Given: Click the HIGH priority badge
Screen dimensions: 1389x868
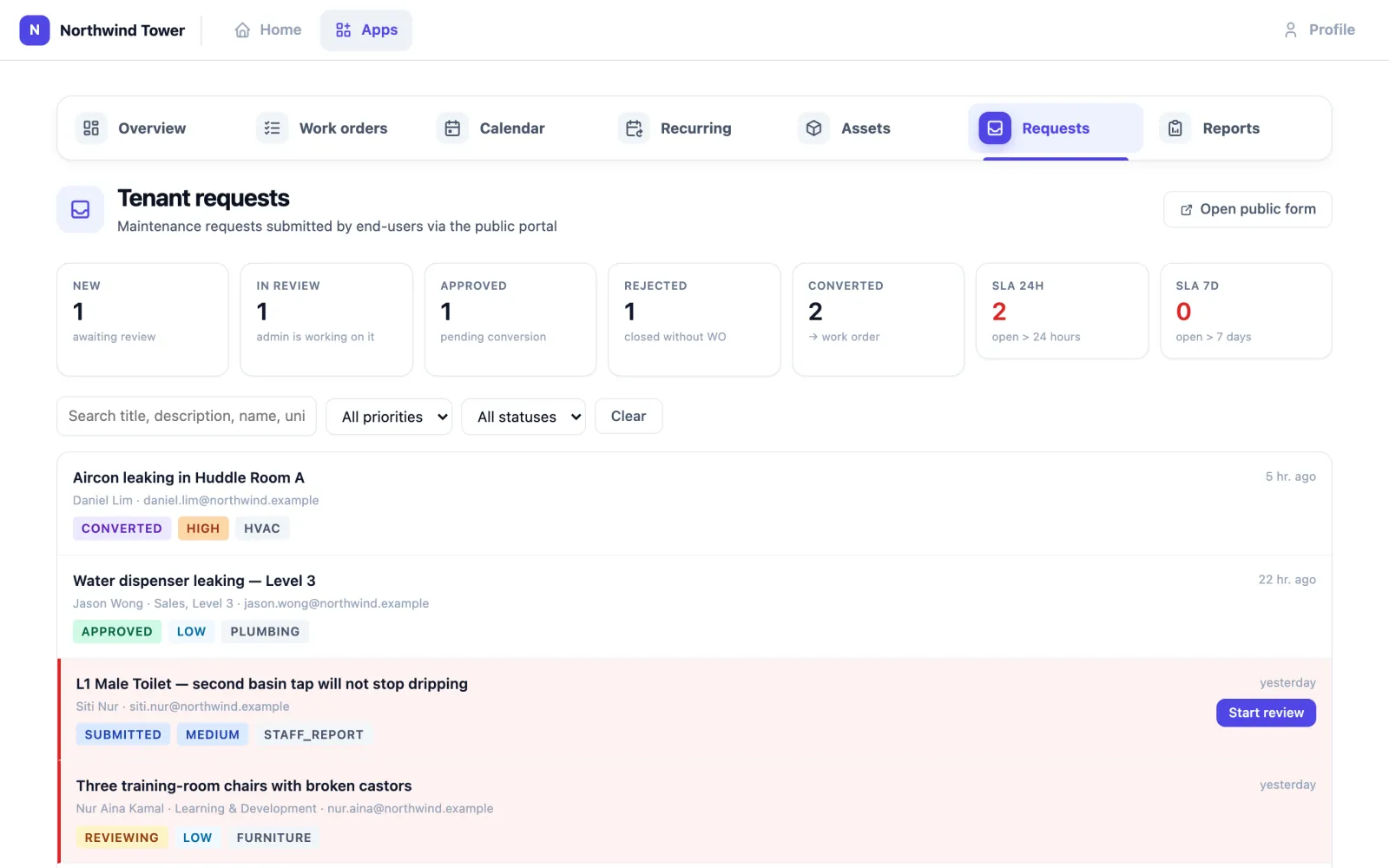Looking at the screenshot, I should point(203,529).
